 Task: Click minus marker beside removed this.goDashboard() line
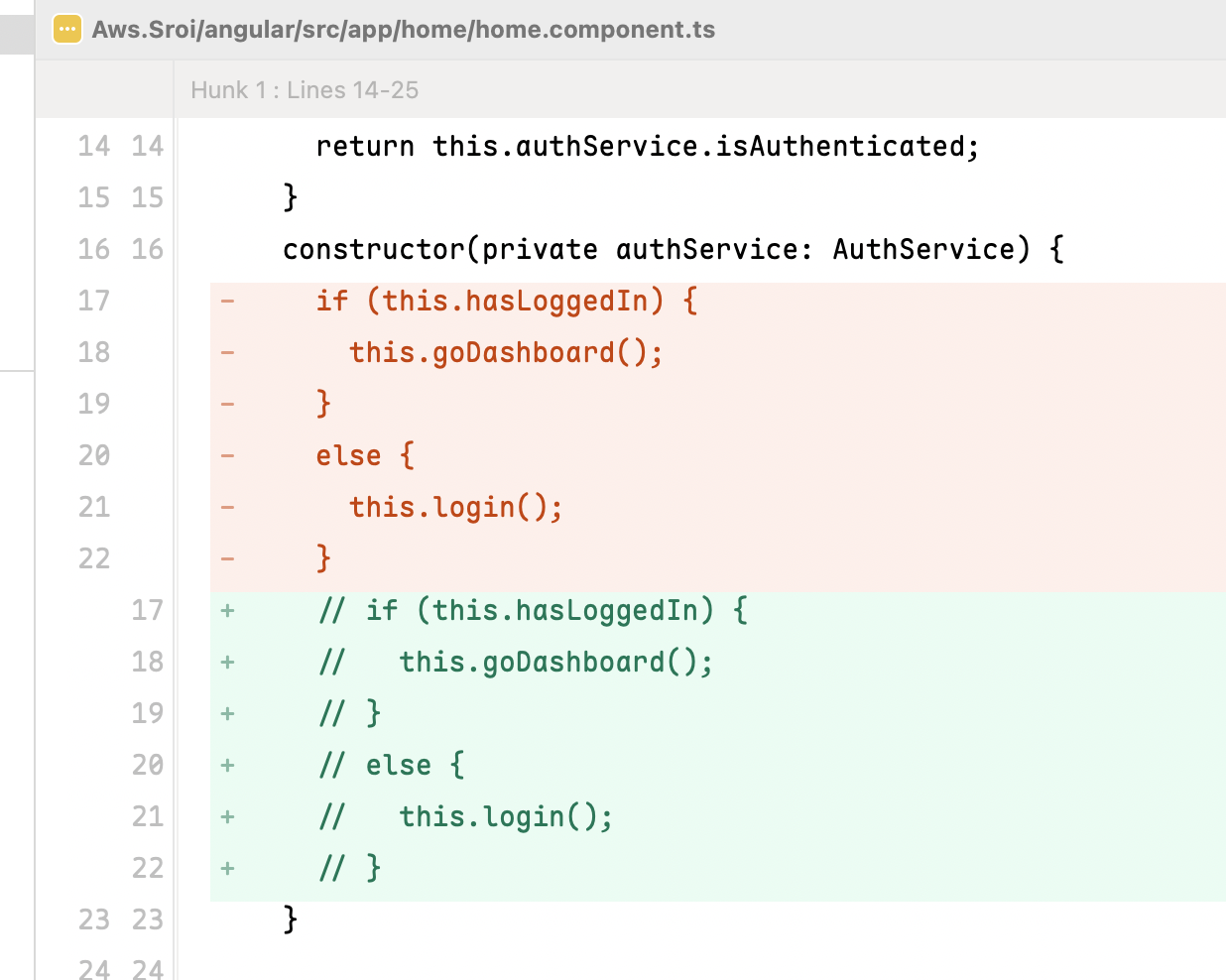[228, 352]
